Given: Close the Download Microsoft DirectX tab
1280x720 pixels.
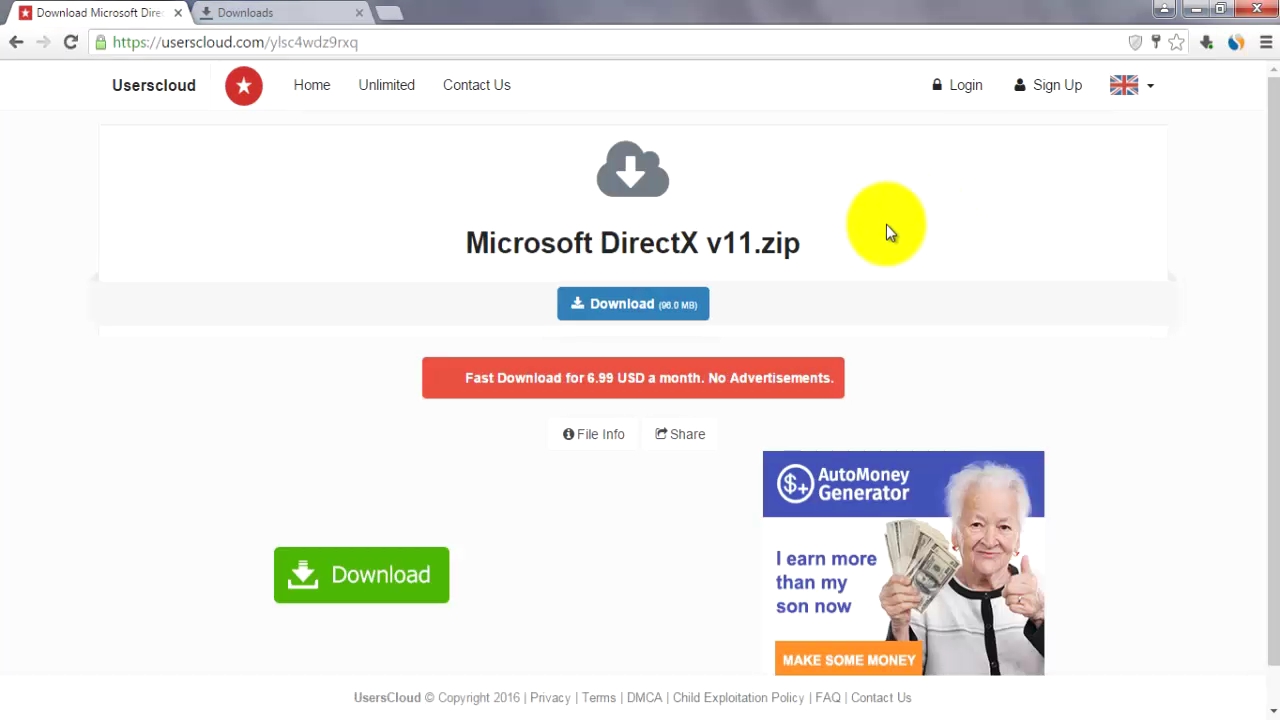Looking at the screenshot, I should pyautogui.click(x=178, y=13).
